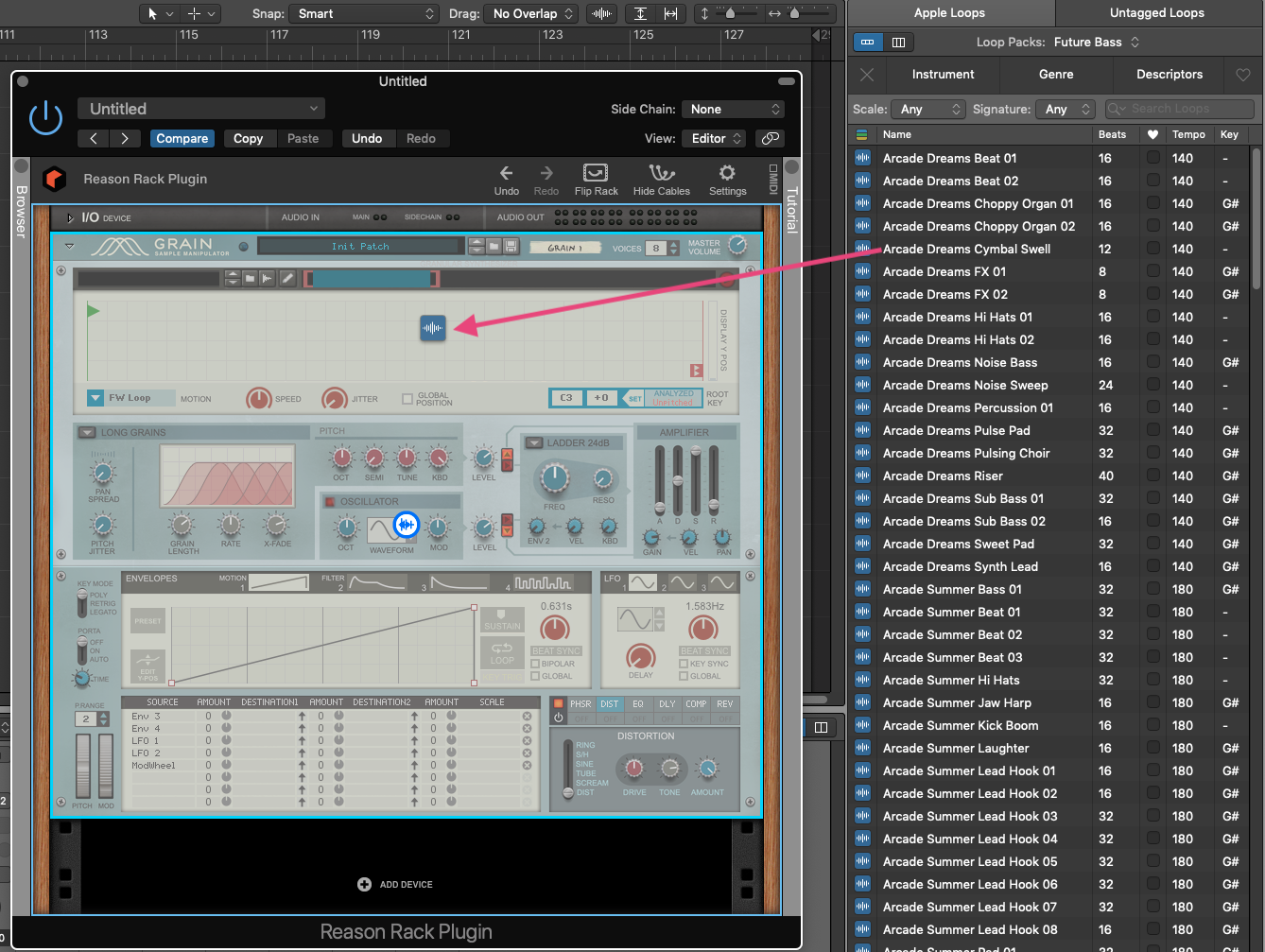Toggle the effects section power button
The image size is (1265, 952).
point(558,718)
